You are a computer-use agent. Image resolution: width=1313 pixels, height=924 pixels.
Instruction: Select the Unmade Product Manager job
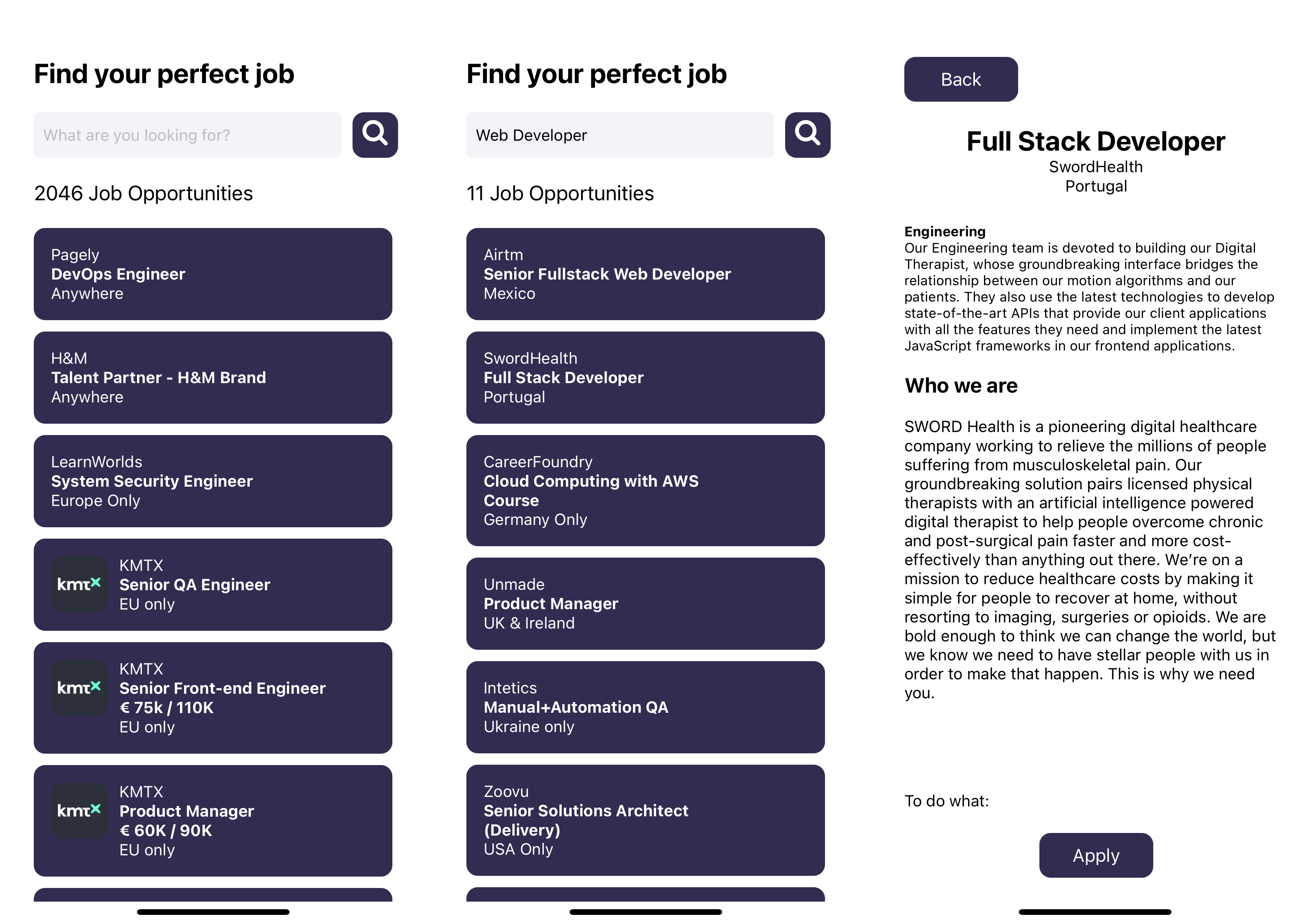pos(645,603)
